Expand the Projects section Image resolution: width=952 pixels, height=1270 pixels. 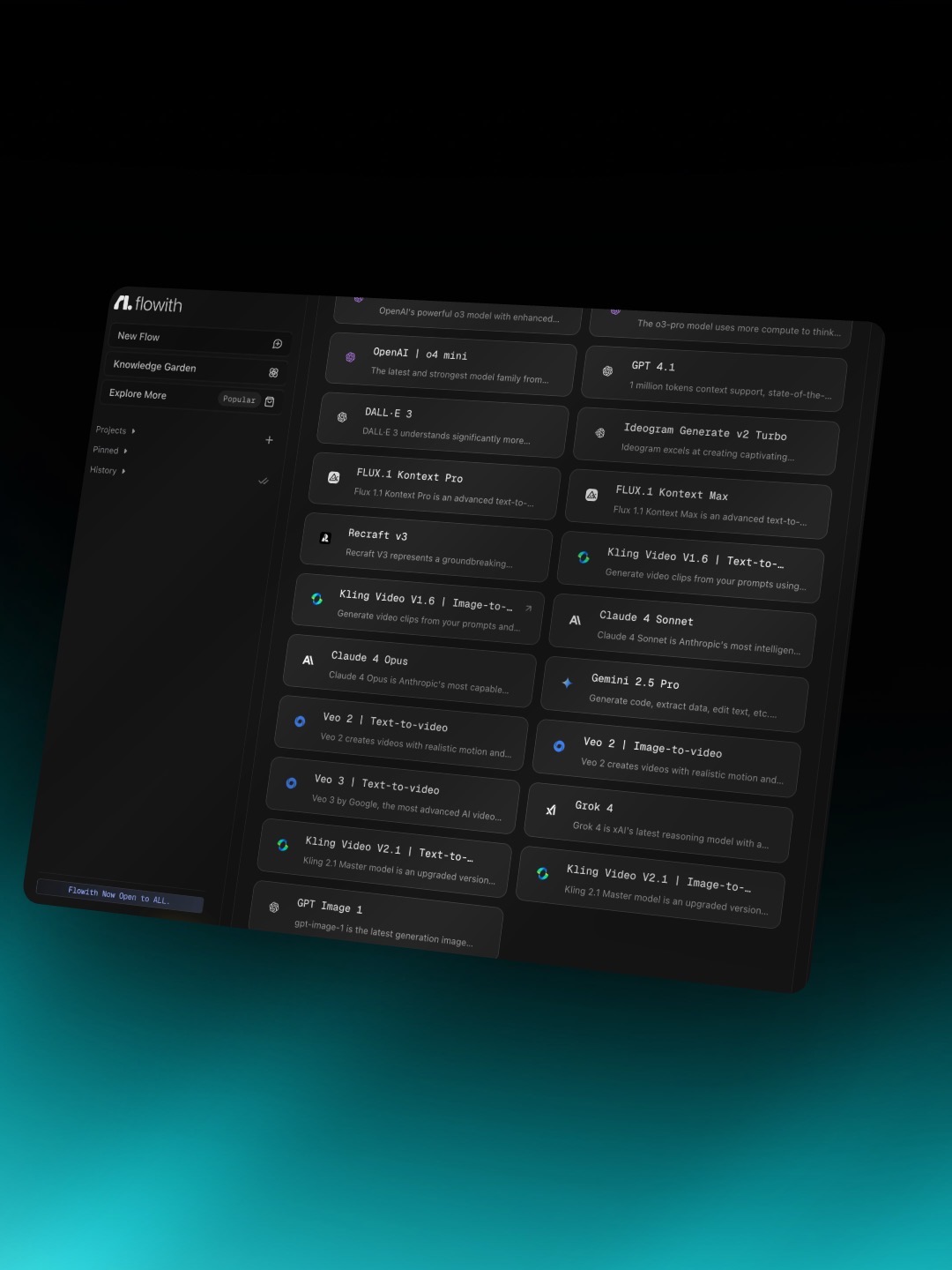pos(115,430)
